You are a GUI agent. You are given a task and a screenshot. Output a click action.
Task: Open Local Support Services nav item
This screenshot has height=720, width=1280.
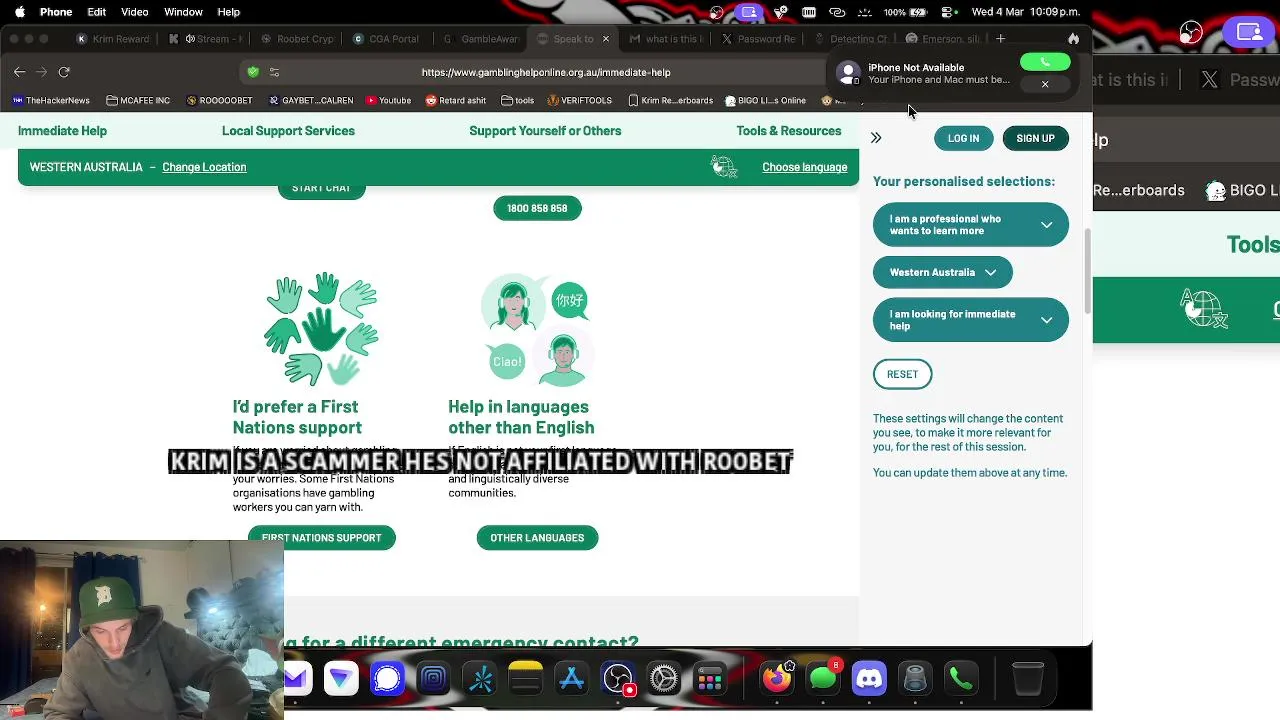coord(288,131)
